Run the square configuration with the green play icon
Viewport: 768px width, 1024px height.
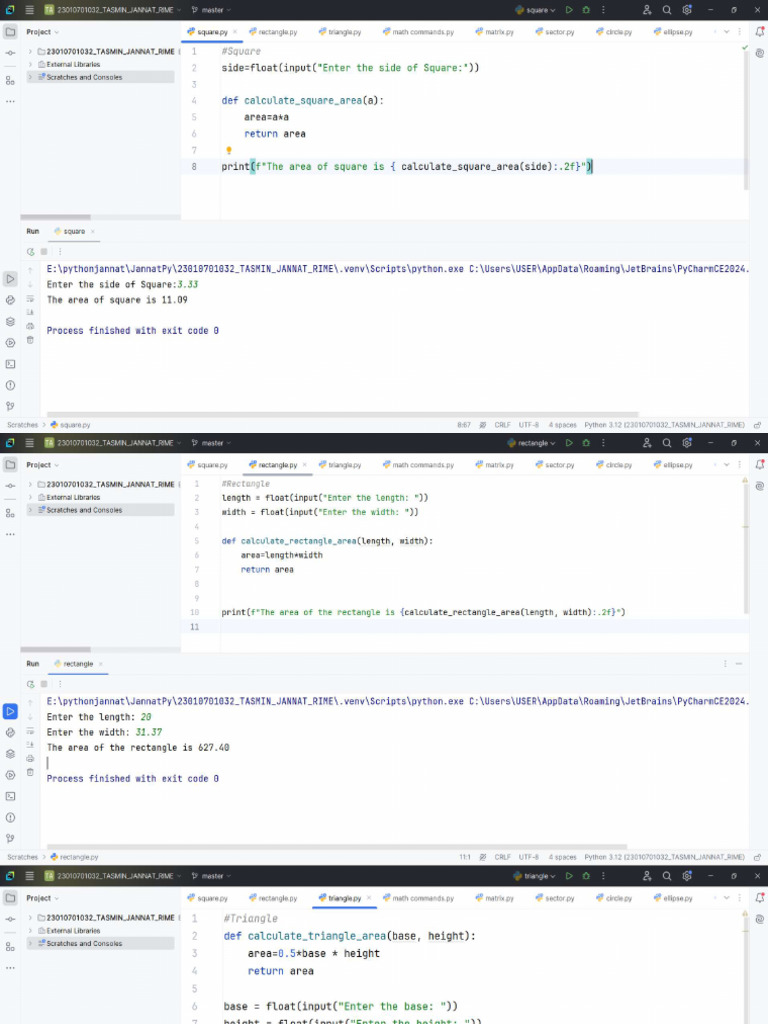(x=569, y=9)
